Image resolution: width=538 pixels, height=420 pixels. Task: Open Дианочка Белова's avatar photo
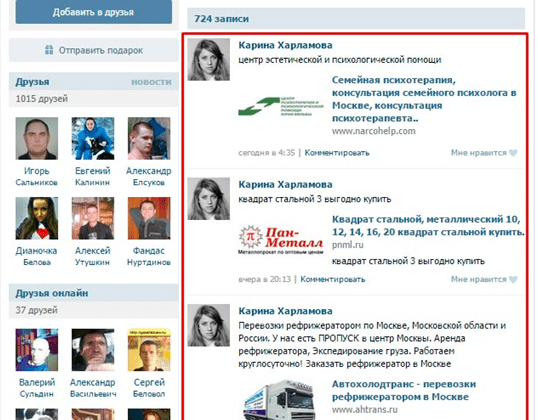click(37, 218)
